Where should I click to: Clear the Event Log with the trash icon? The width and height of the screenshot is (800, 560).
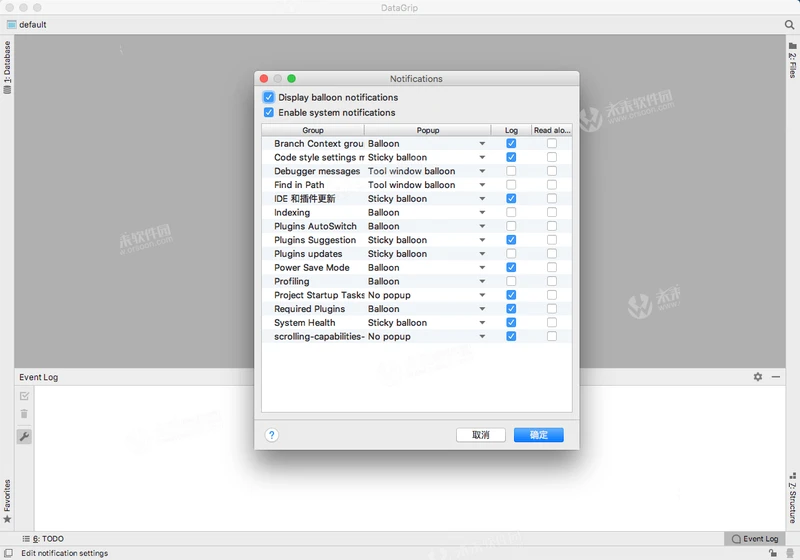[x=24, y=414]
